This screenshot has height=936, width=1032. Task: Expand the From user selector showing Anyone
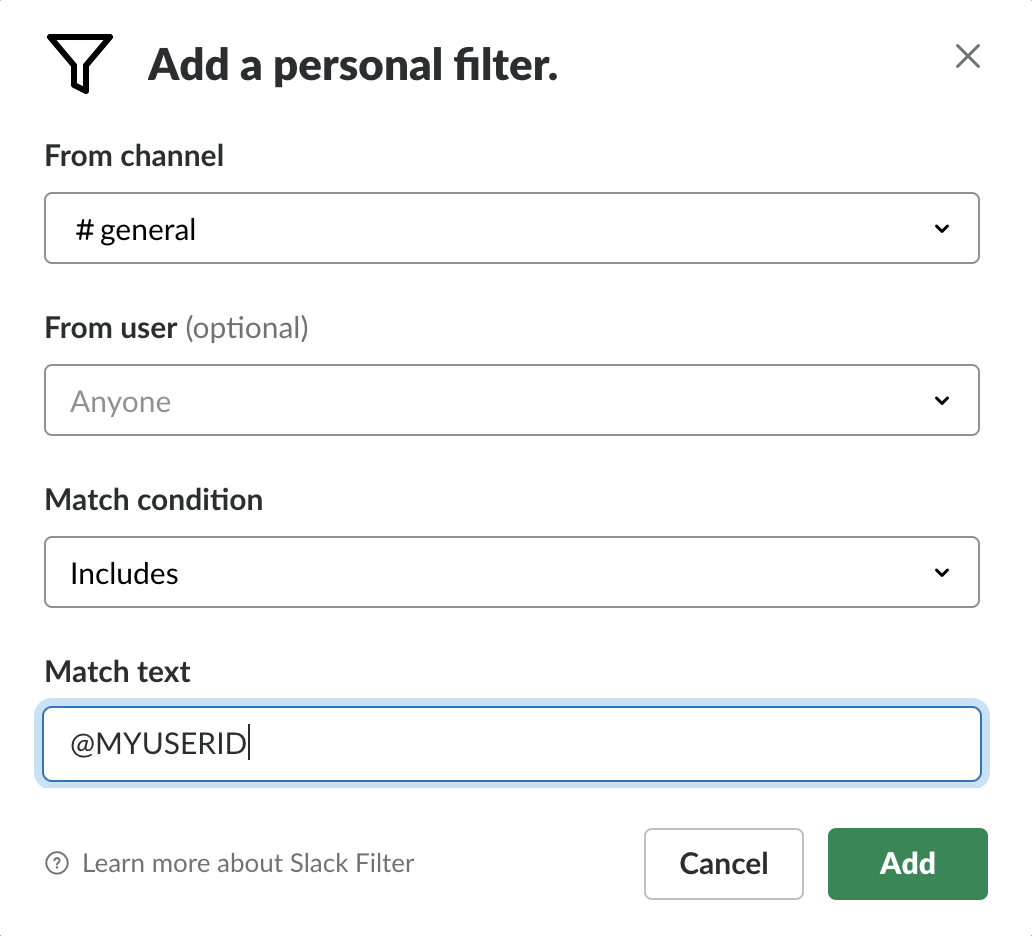point(512,400)
